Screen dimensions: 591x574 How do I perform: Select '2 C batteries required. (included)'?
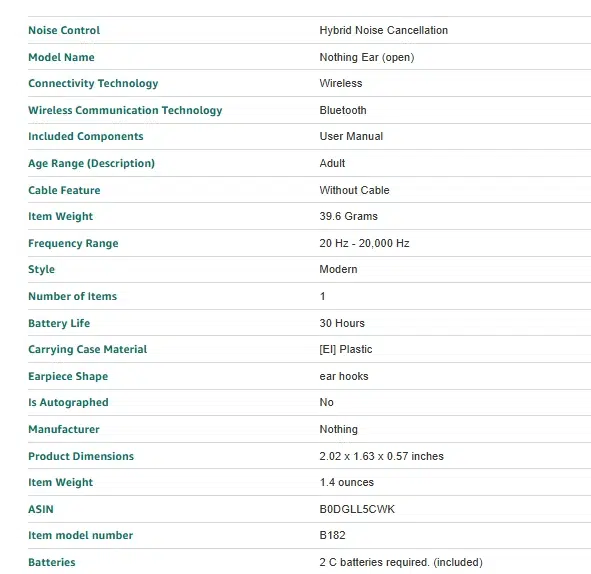pos(401,563)
